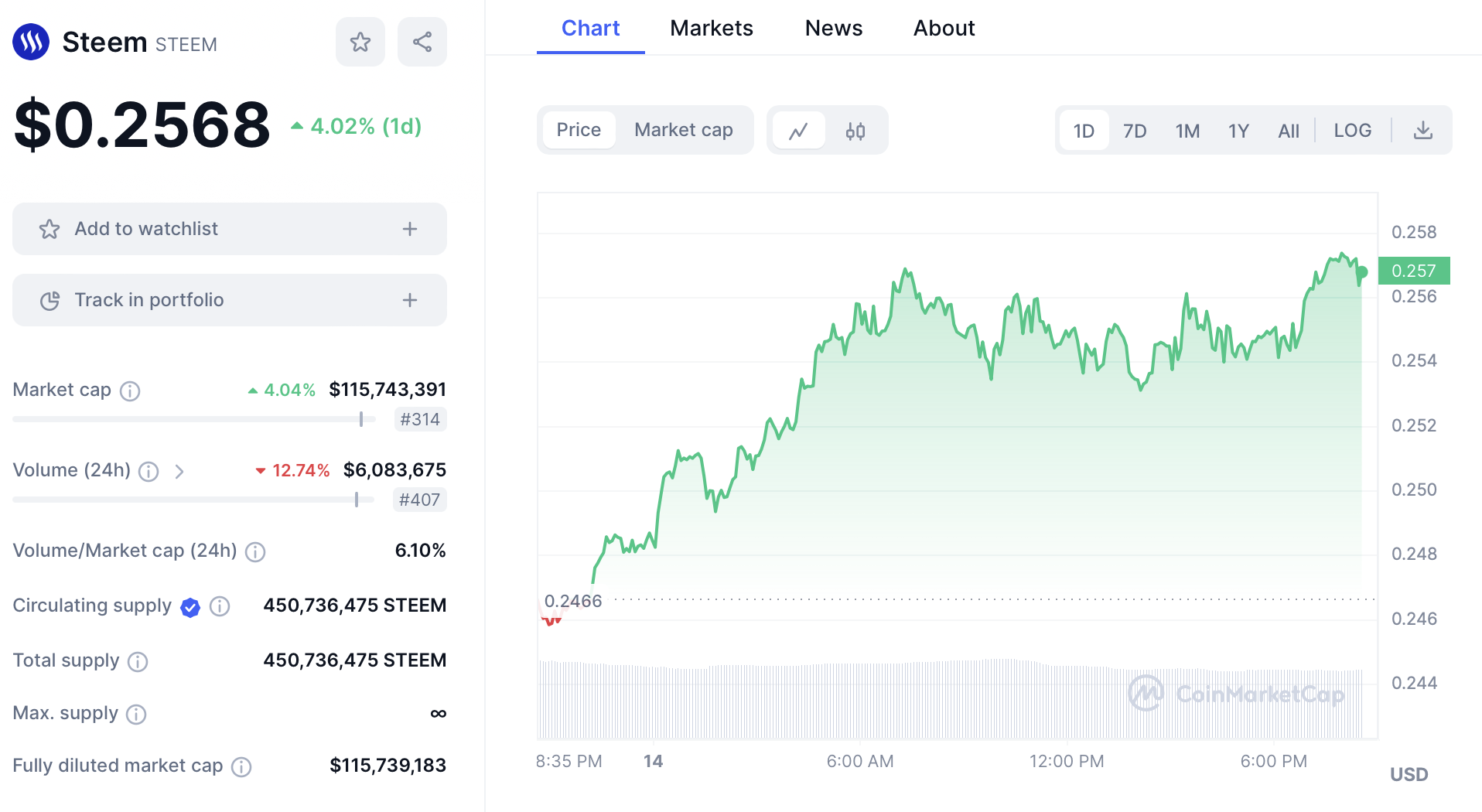
Task: Expand the Volume (24h) chevron arrow
Action: tap(179, 471)
